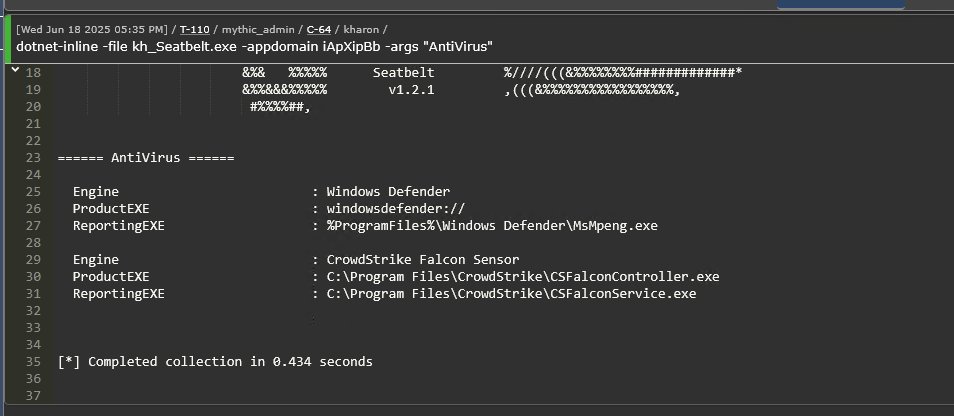954x416 pixels.
Task: Click the green status bar on the task
Action: click(7, 40)
